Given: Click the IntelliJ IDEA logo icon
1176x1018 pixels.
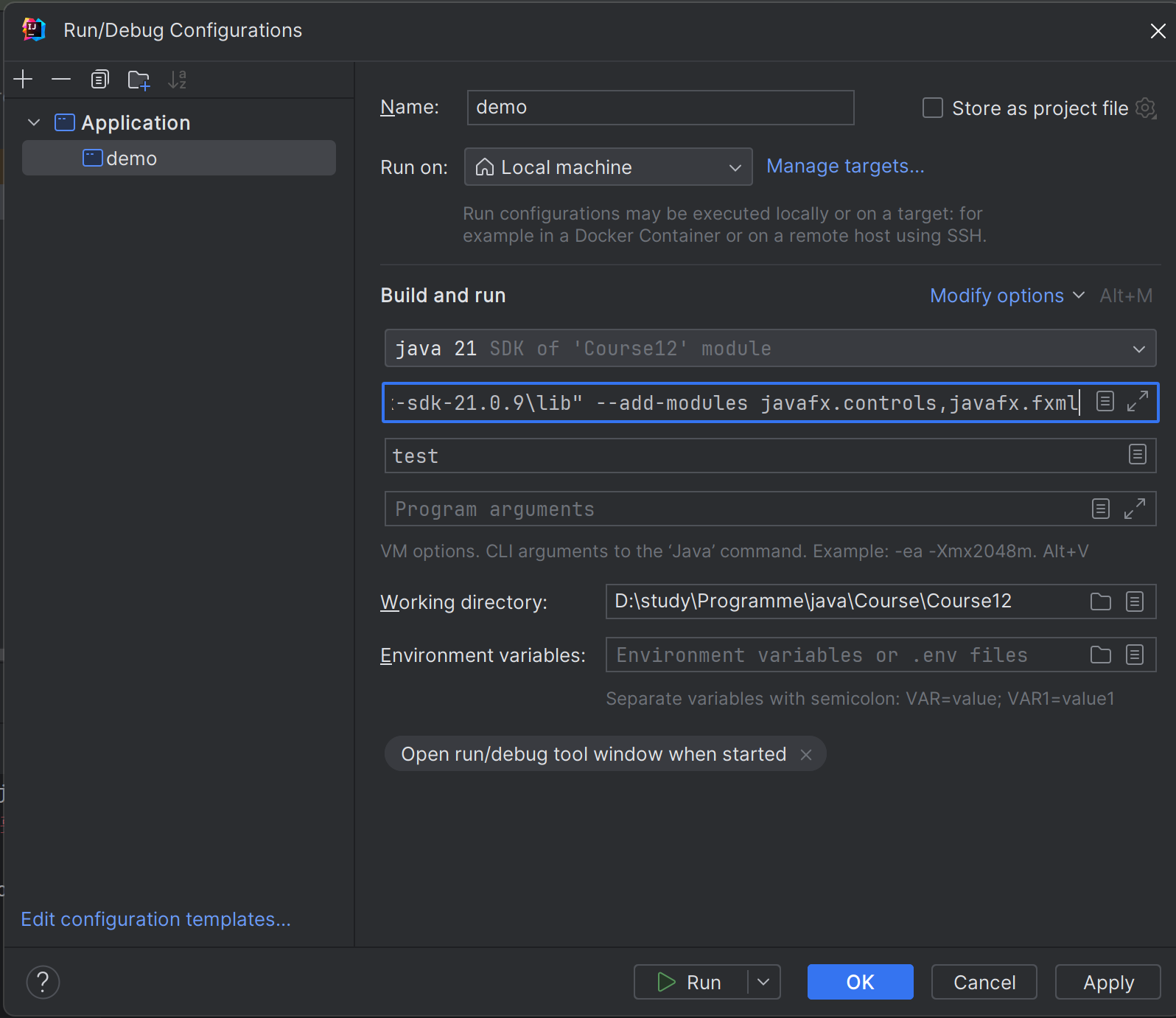Looking at the screenshot, I should [34, 29].
